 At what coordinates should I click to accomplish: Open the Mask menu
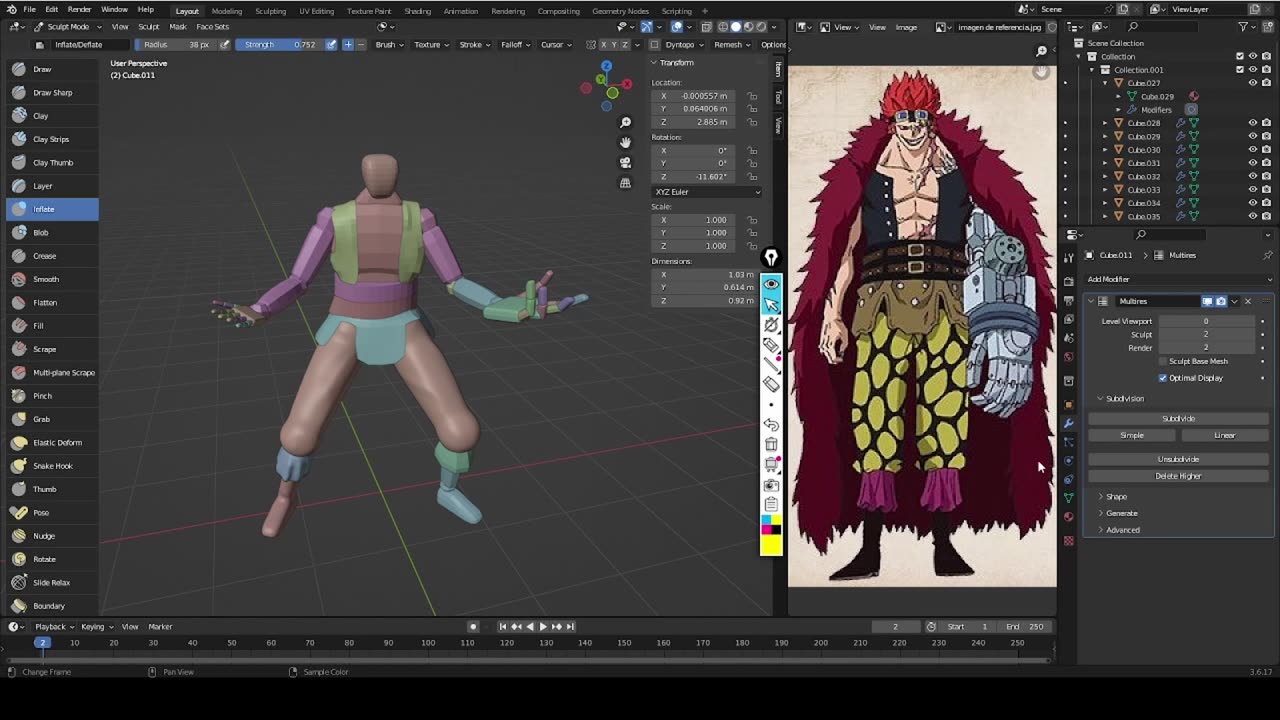coord(177,26)
